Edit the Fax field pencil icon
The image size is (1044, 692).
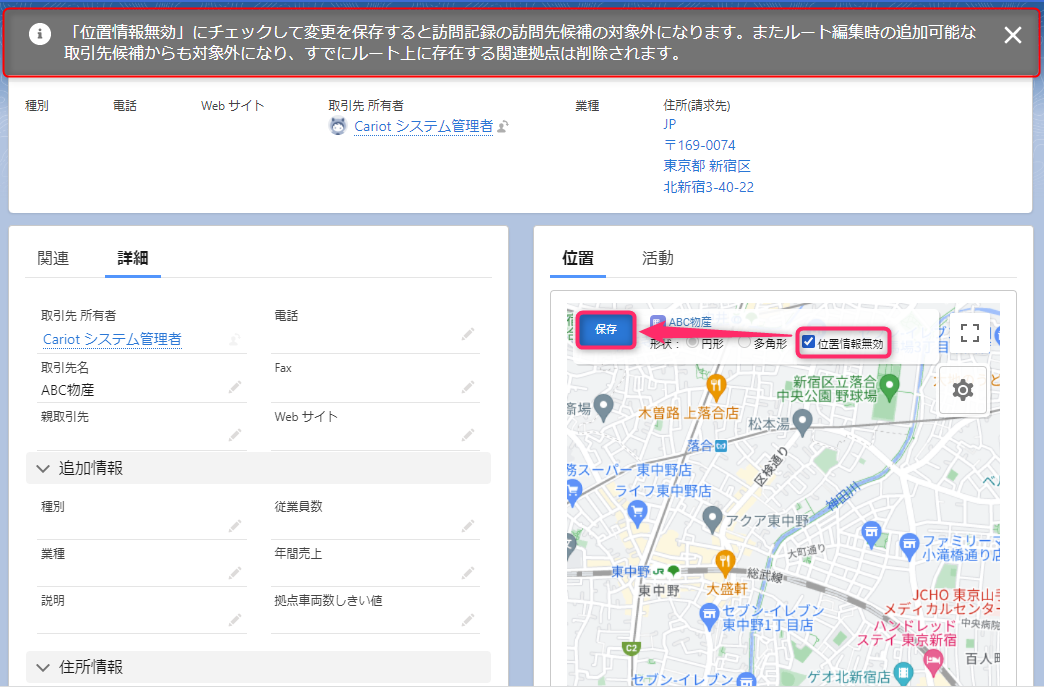(467, 386)
